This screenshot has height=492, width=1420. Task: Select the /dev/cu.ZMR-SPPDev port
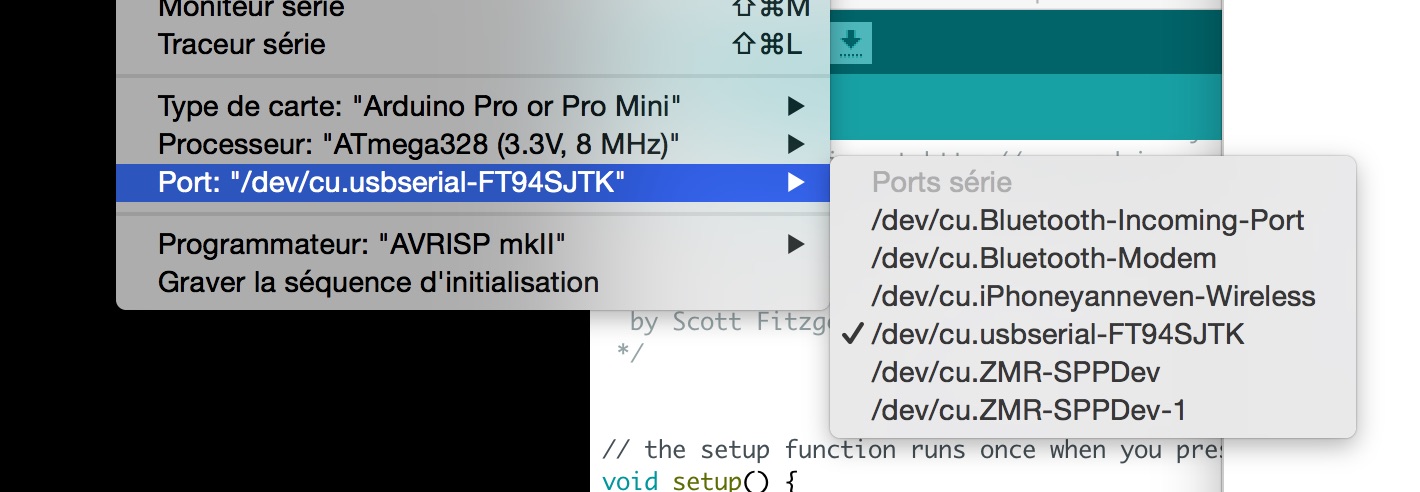pyautogui.click(x=1016, y=372)
